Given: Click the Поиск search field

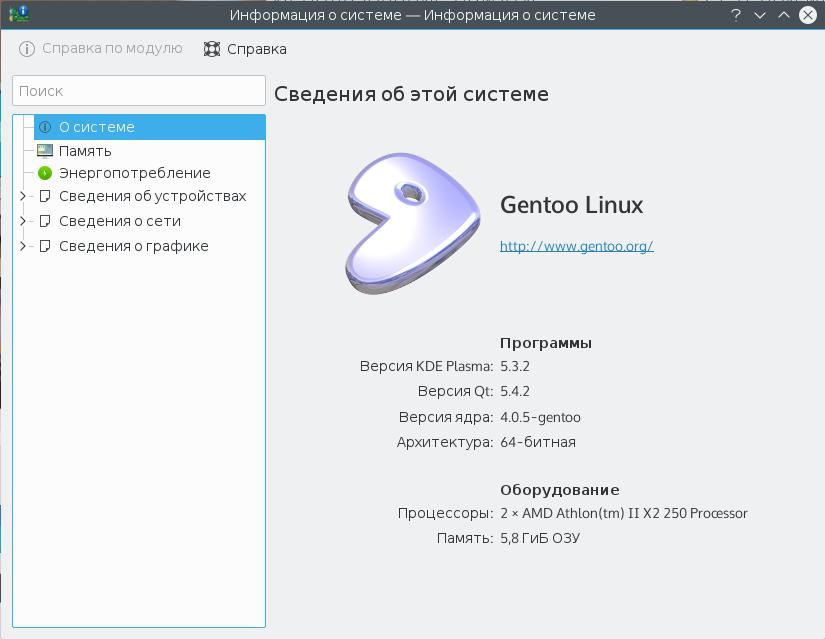Looking at the screenshot, I should [139, 90].
